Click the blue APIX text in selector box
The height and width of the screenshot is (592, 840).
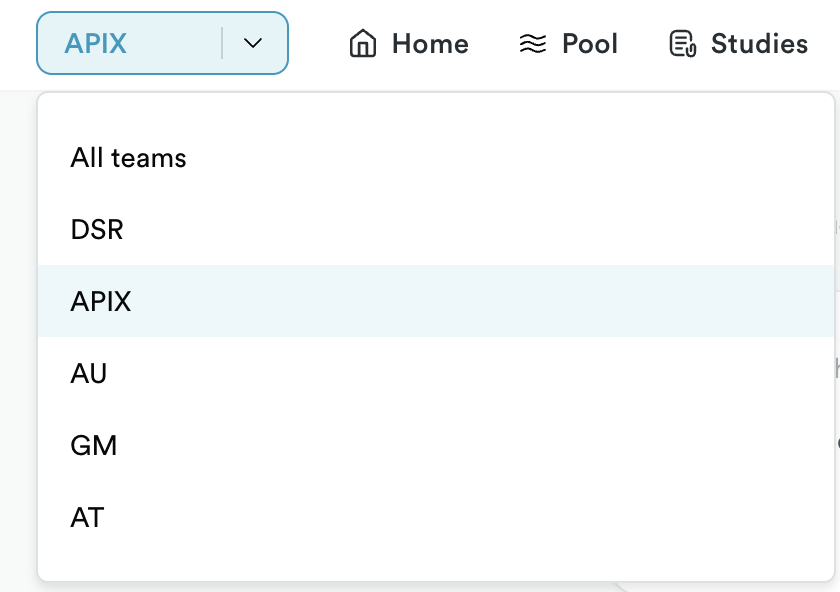(x=95, y=43)
